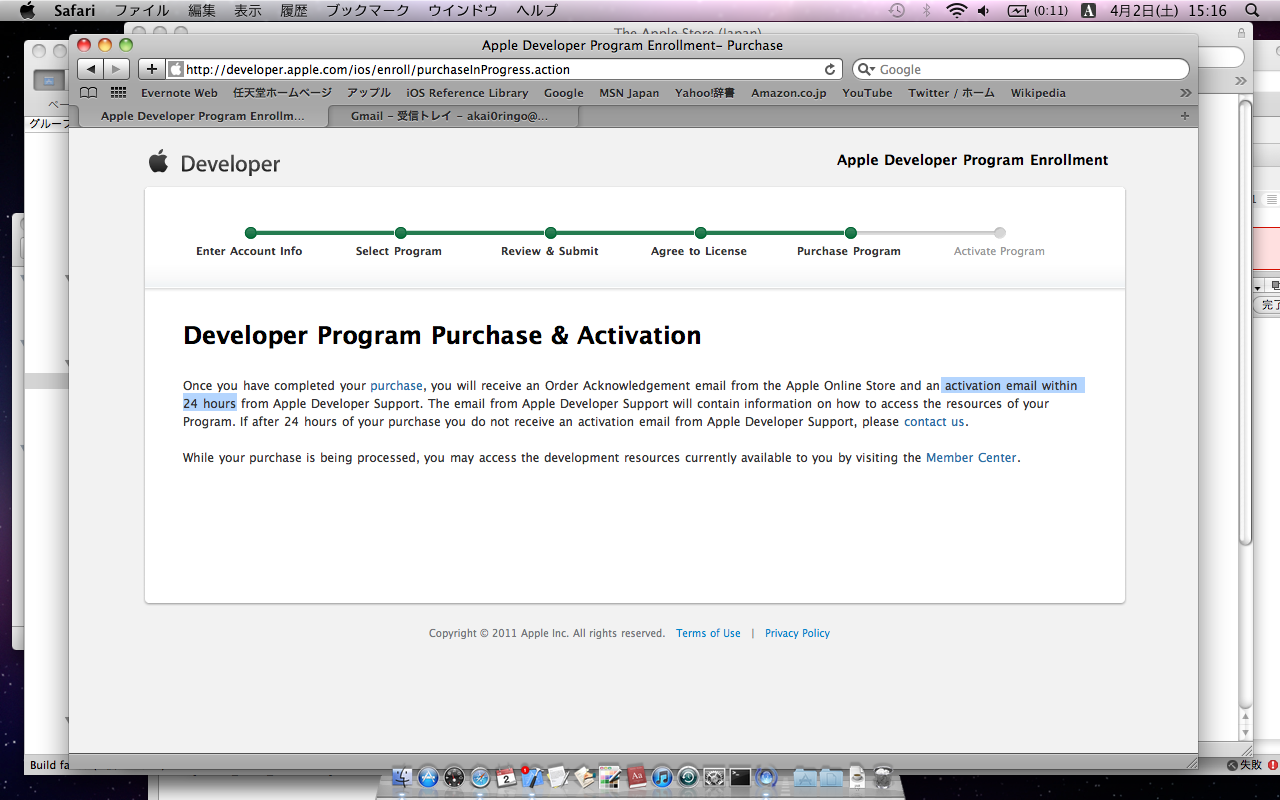Viewport: 1280px width, 800px height.
Task: Show all bookmarks via the open-book icon
Action: coord(89,93)
